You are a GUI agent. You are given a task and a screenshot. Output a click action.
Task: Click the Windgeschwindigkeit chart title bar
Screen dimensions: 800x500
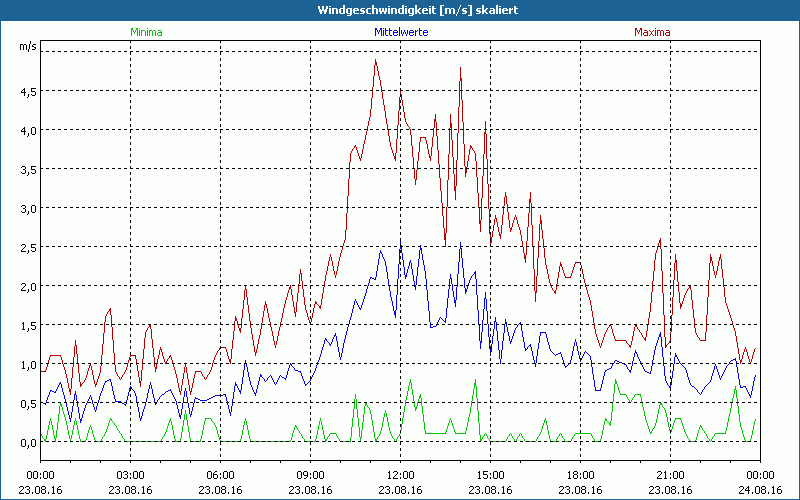[400, 9]
